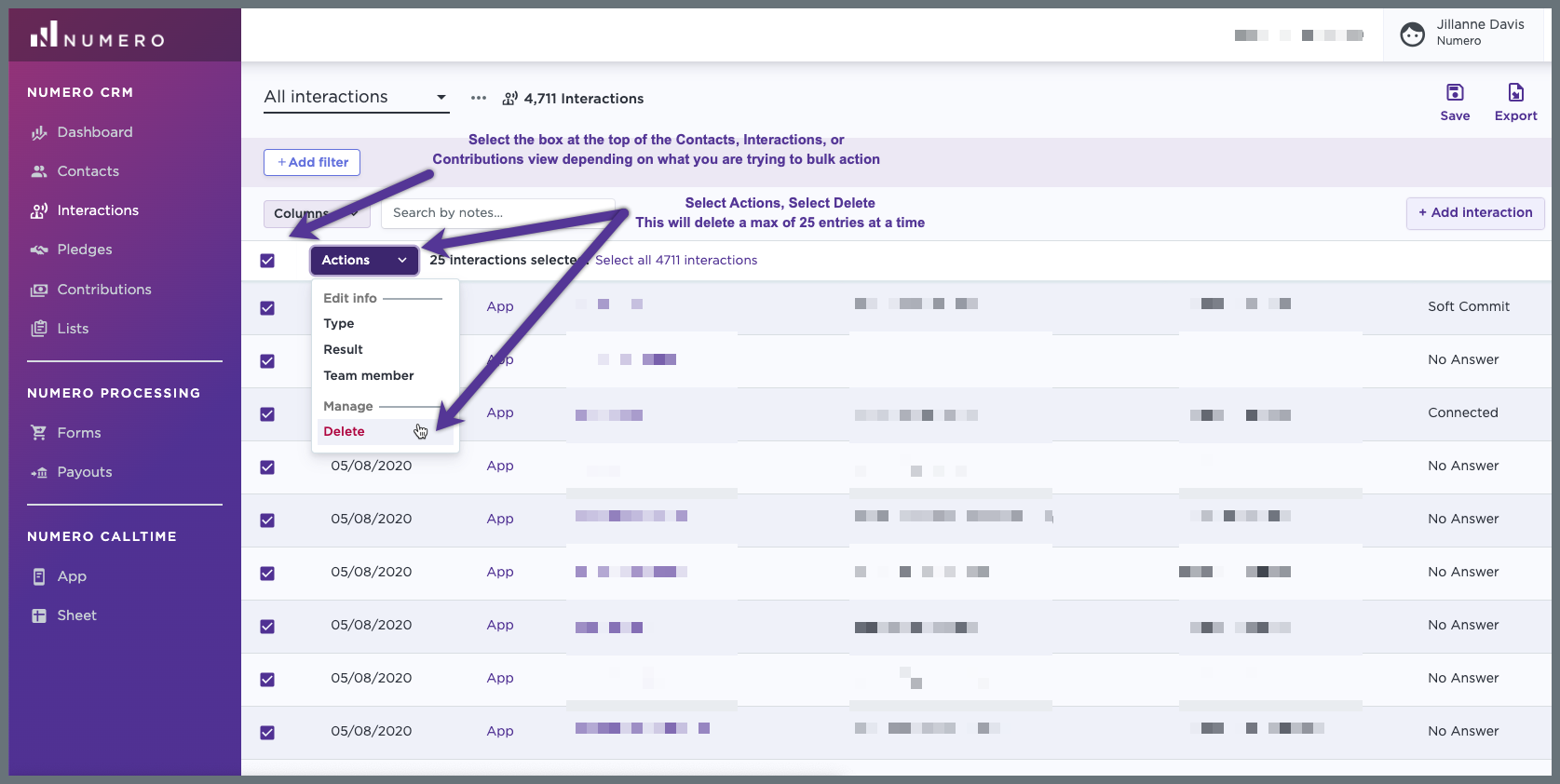The width and height of the screenshot is (1560, 784).
Task: Choose Team member in Actions menu
Action: click(369, 375)
